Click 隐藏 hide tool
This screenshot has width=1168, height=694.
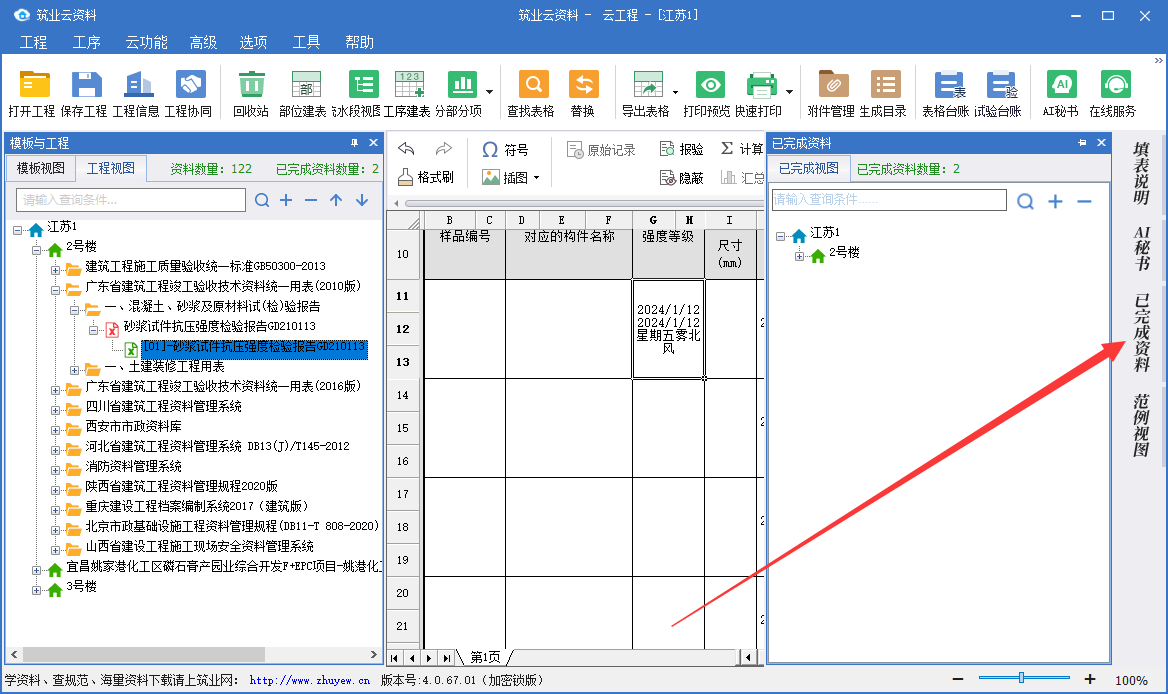click(682, 178)
